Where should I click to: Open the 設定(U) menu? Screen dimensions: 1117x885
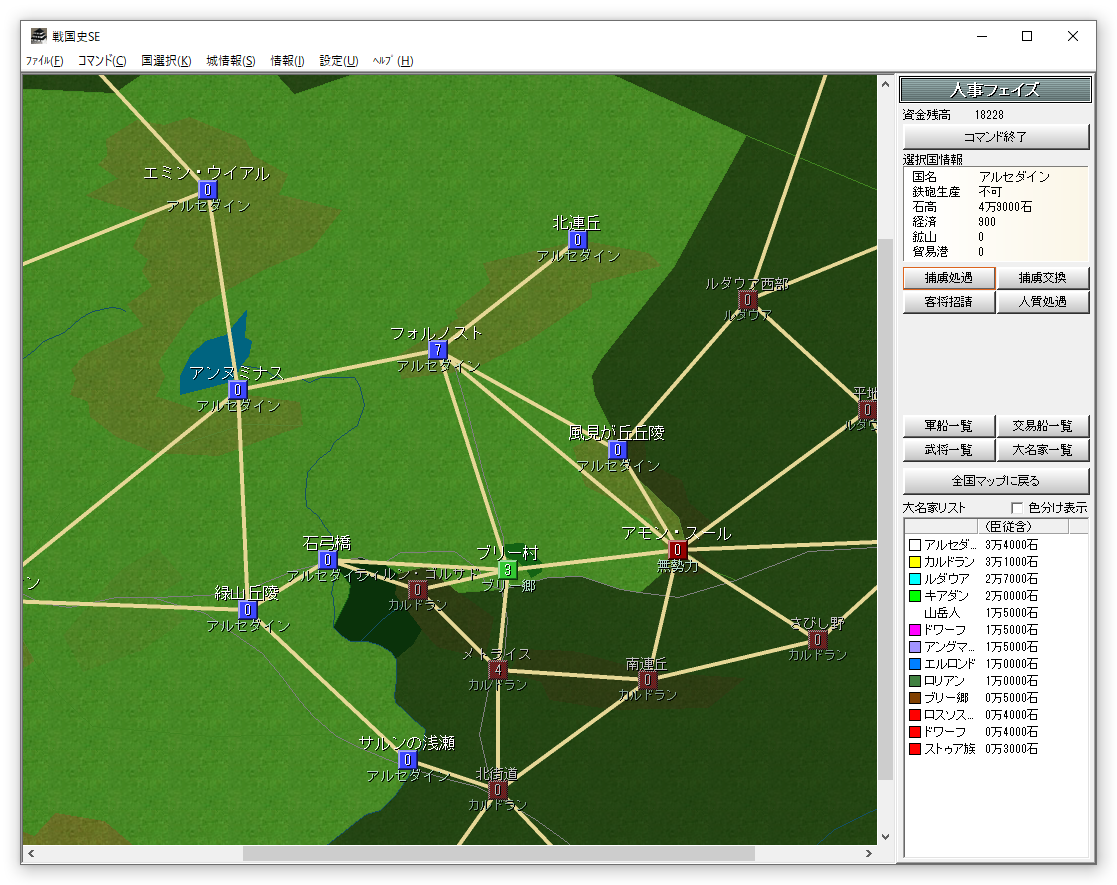click(x=338, y=61)
